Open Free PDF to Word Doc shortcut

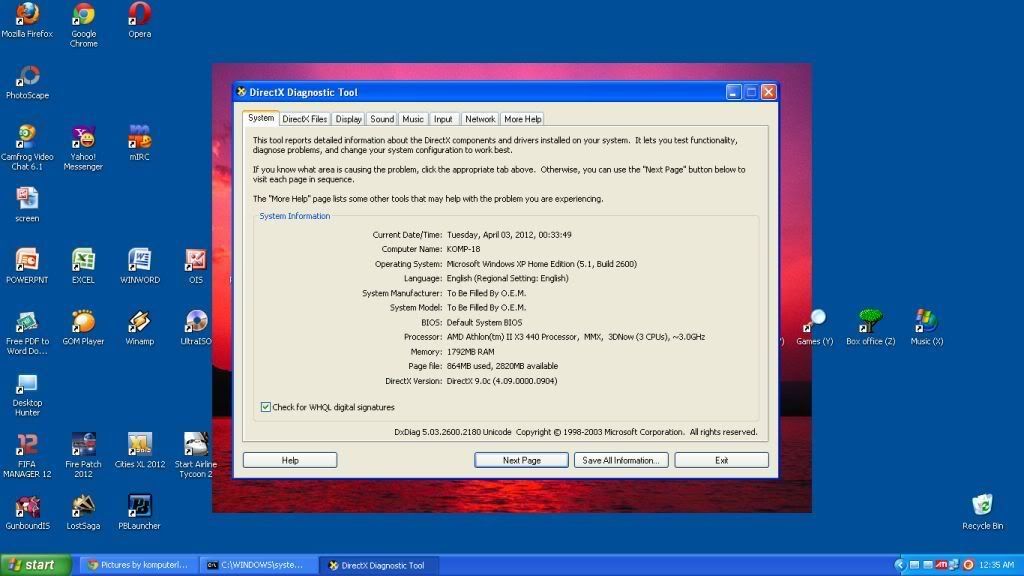pyautogui.click(x=27, y=332)
